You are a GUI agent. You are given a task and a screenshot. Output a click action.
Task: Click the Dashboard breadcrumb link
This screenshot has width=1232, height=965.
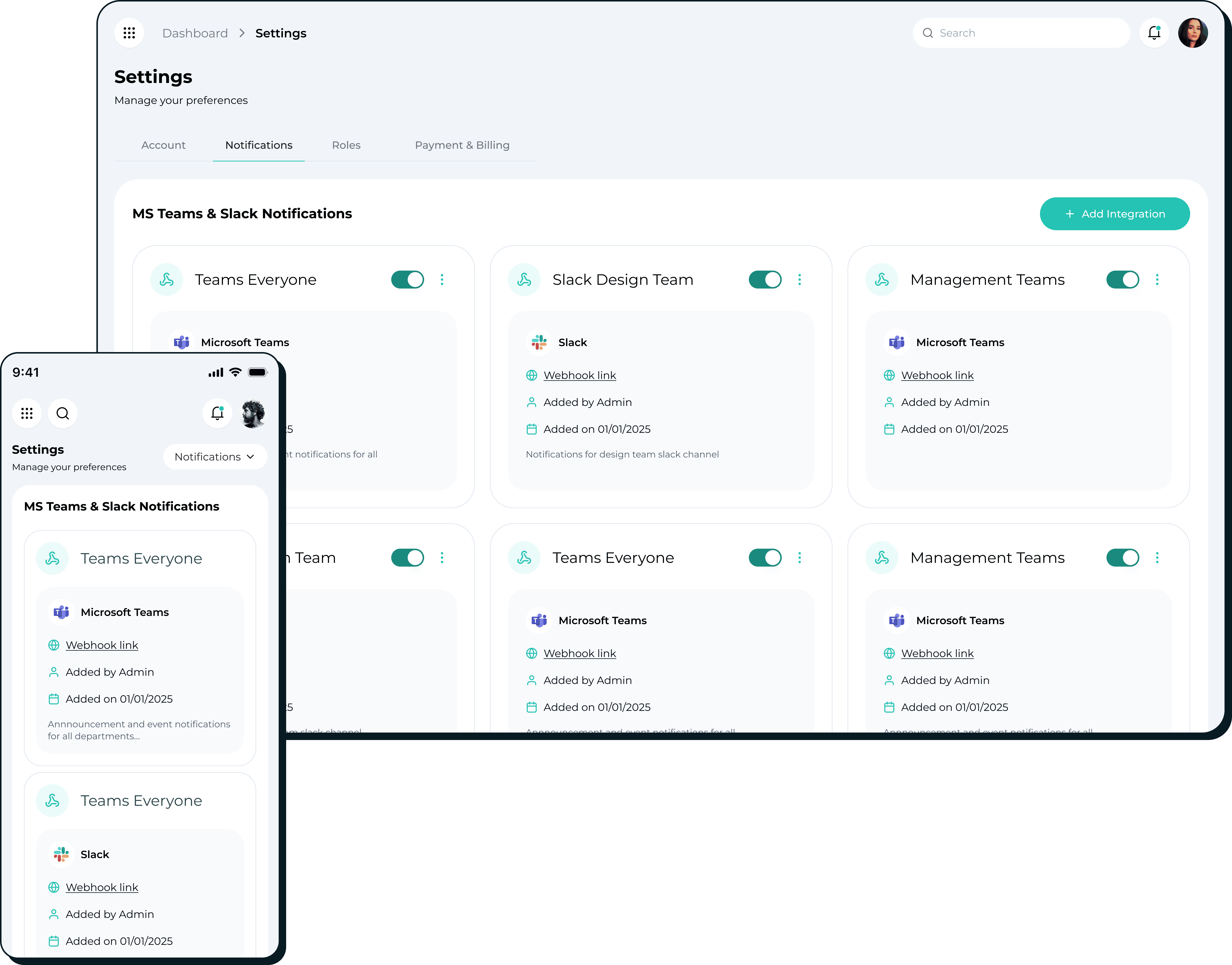click(x=195, y=33)
